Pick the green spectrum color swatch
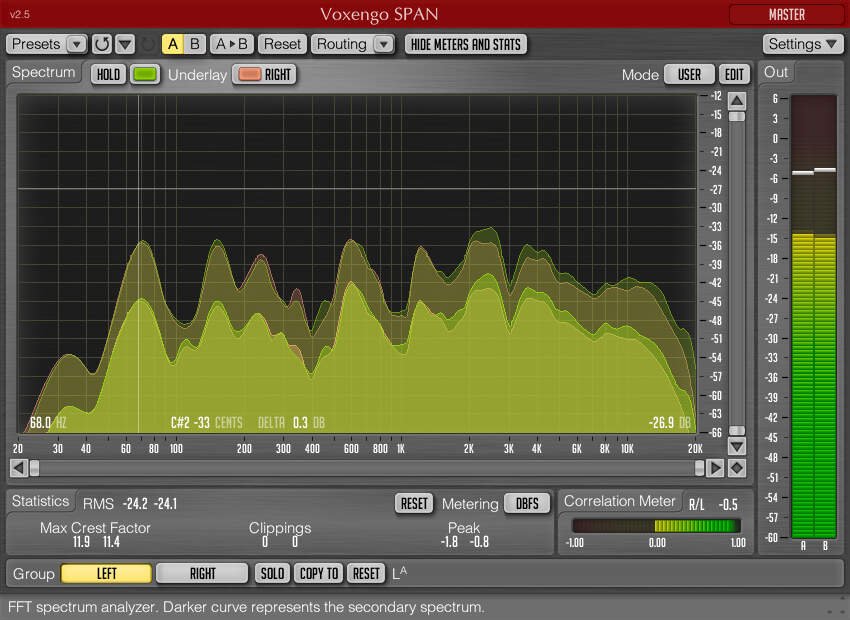The width and height of the screenshot is (850, 620). (x=145, y=74)
